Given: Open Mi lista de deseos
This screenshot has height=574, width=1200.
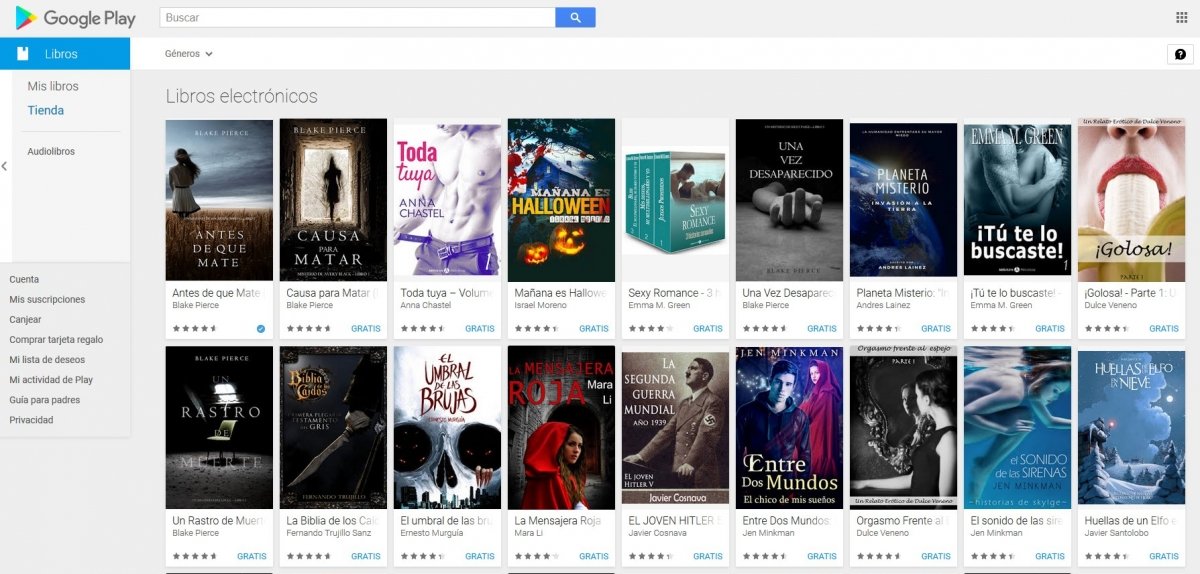Looking at the screenshot, I should coord(47,360).
